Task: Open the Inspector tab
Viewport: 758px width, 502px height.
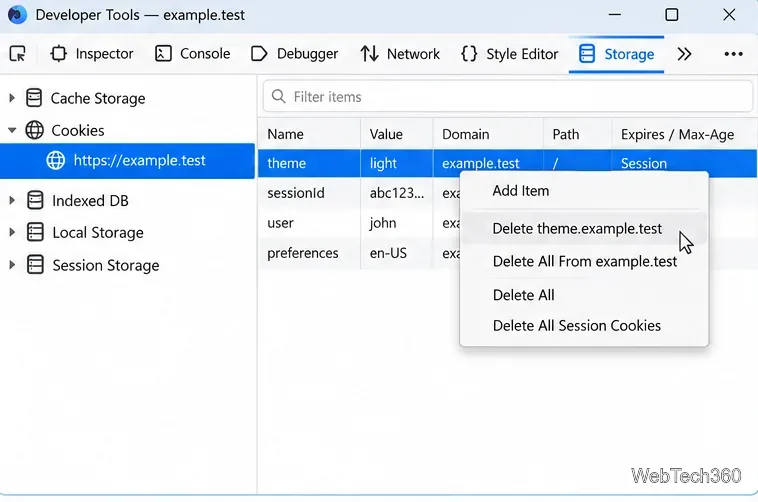Action: (x=91, y=54)
